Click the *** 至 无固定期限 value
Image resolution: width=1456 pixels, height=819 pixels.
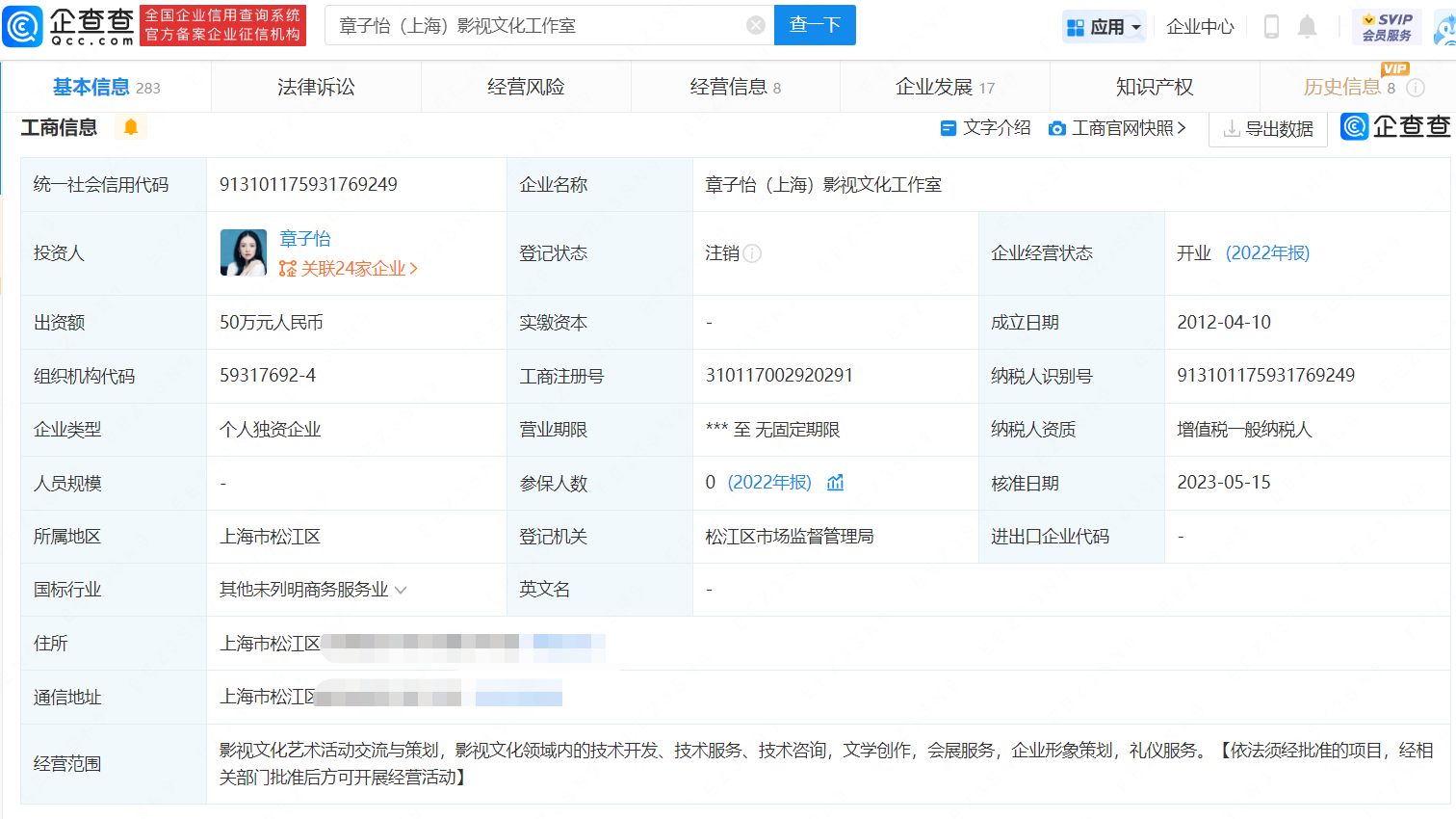[772, 429]
